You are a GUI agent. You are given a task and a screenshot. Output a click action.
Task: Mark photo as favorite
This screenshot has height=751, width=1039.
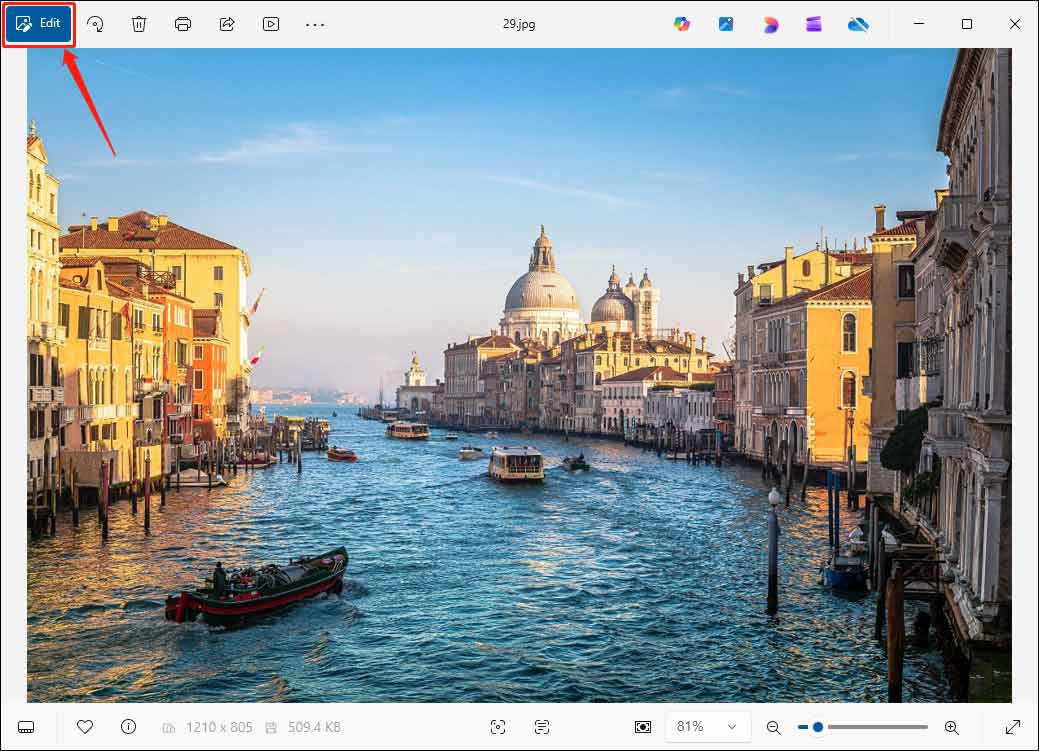86,727
